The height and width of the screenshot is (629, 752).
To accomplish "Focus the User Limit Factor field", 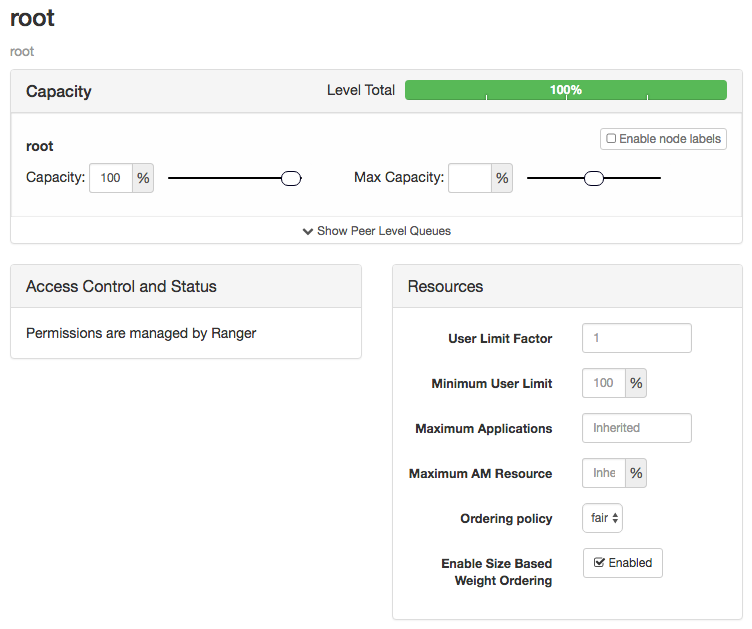I will click(636, 338).
